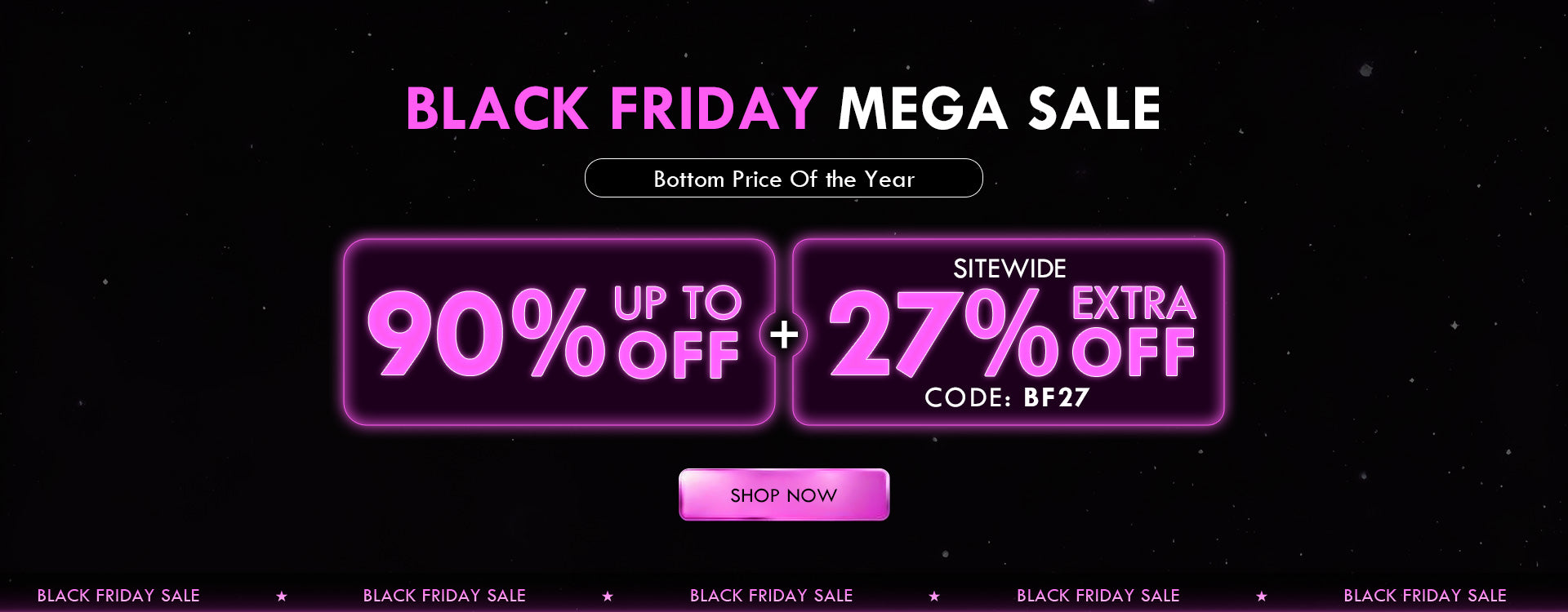Click the SITEWIDE label
The image size is (1568, 612).
pos(1009,269)
